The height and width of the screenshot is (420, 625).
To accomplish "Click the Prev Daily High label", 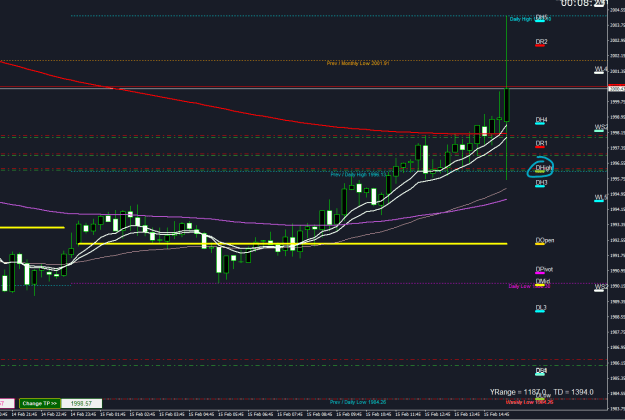I will tap(358, 175).
